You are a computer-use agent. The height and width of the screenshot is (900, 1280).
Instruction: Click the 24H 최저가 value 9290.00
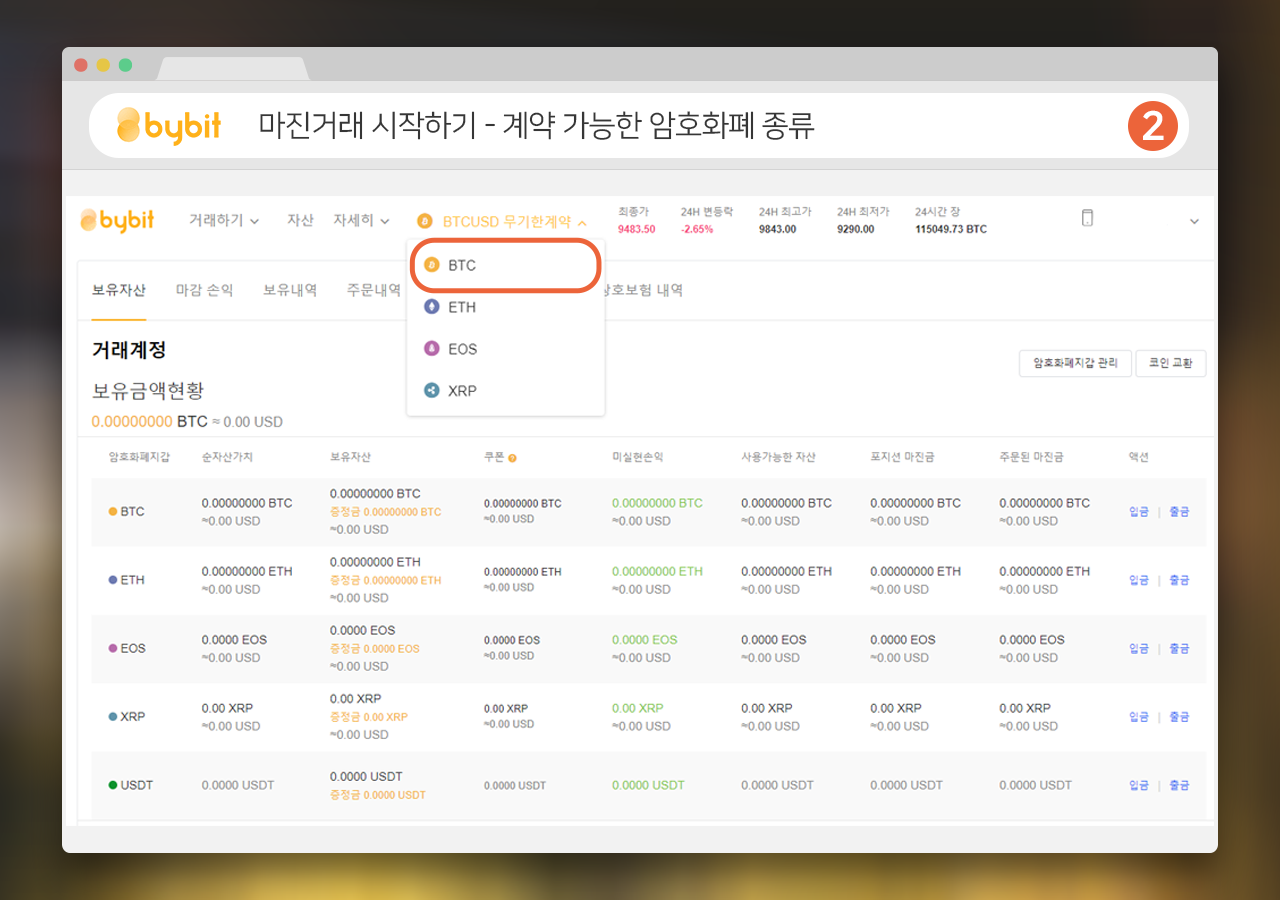coord(855,229)
